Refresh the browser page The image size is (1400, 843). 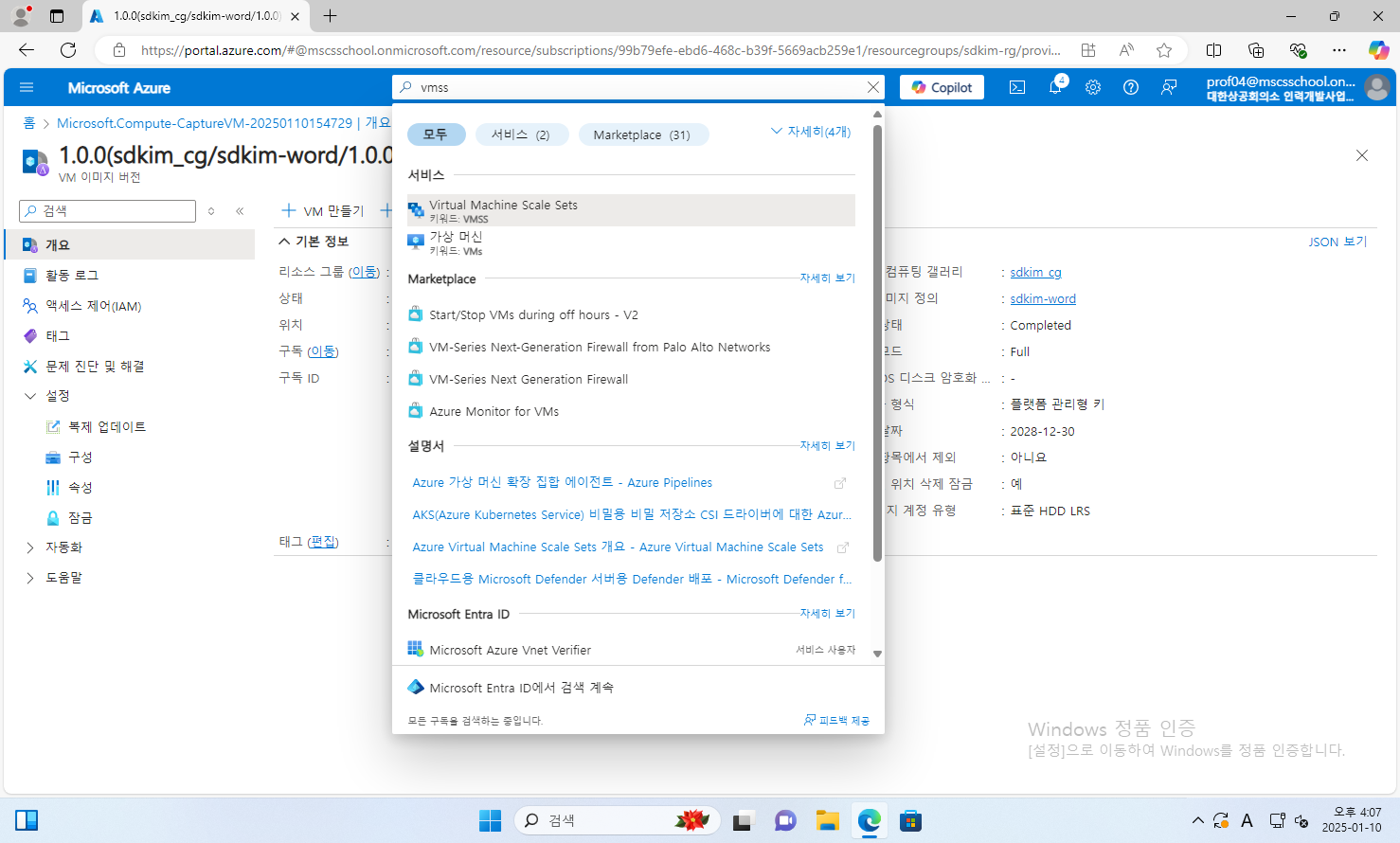(68, 50)
